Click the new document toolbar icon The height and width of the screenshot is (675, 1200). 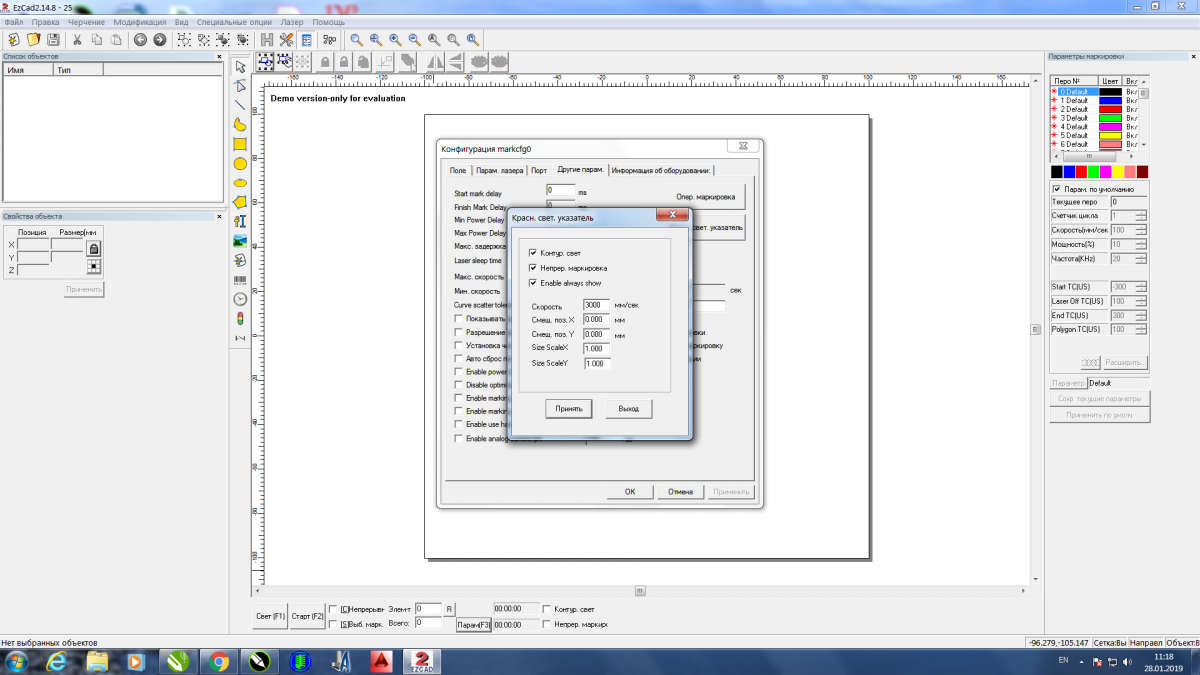(13, 40)
